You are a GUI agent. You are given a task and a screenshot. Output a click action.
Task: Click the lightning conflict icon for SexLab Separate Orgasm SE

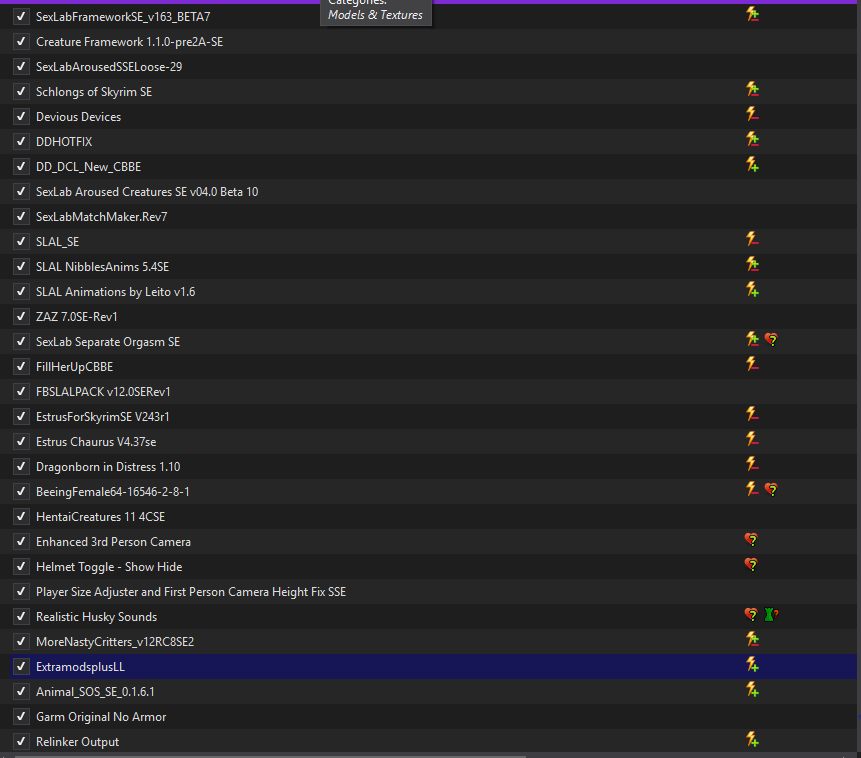coord(752,339)
